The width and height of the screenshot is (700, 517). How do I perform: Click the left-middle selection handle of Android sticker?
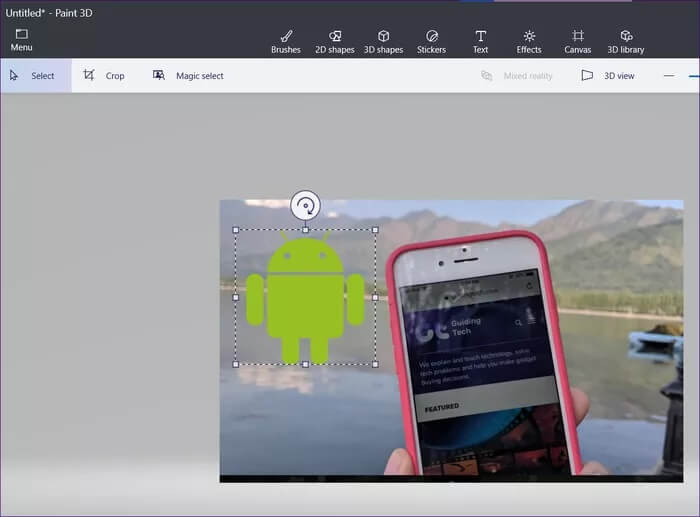click(x=236, y=297)
